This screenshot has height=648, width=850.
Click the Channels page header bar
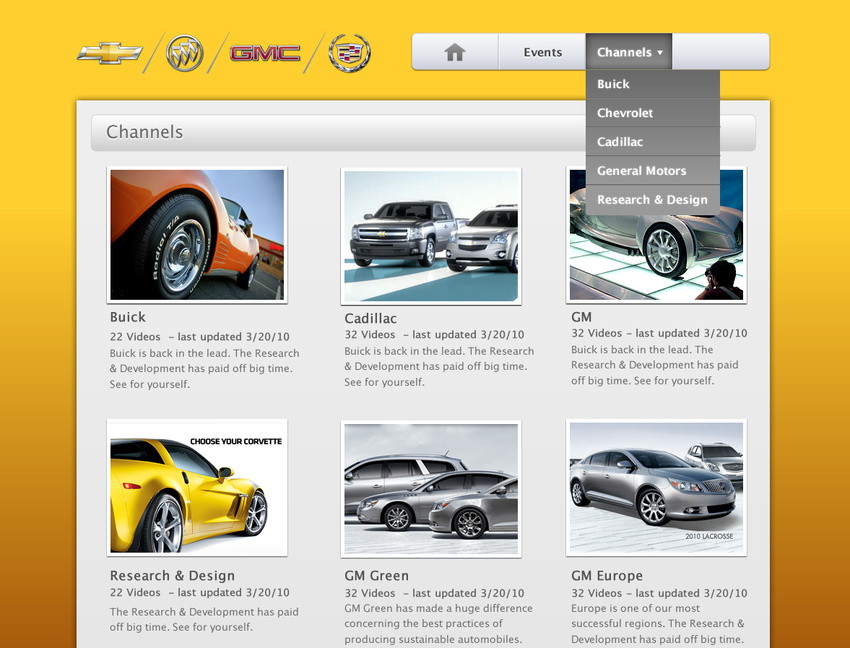click(x=423, y=132)
